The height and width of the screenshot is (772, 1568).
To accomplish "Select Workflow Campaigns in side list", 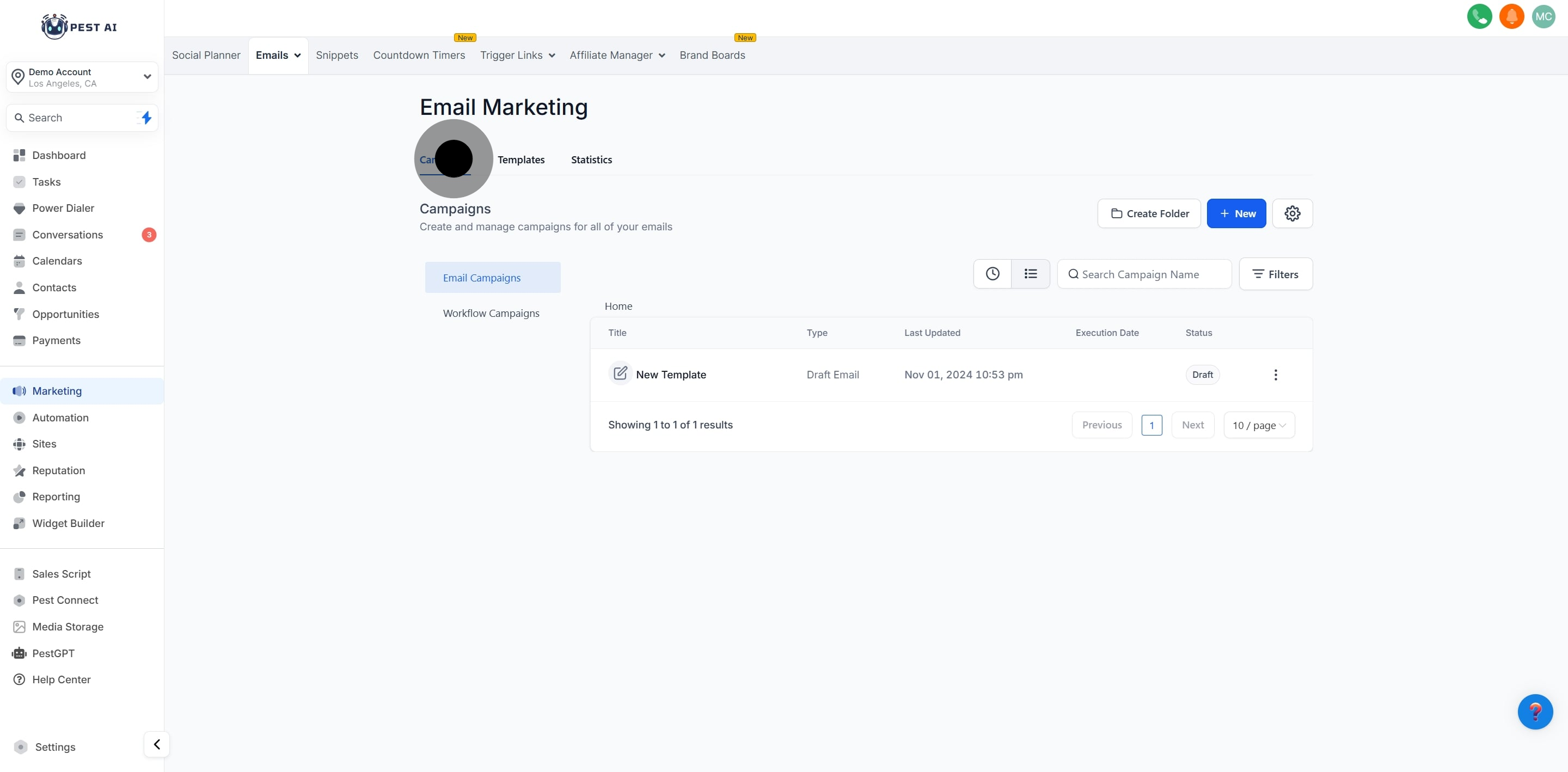I will (x=491, y=314).
